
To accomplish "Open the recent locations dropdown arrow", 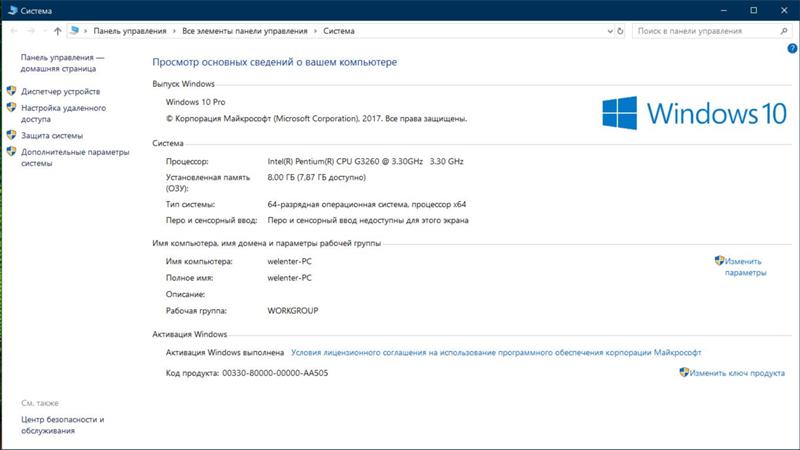I will pos(43,31).
